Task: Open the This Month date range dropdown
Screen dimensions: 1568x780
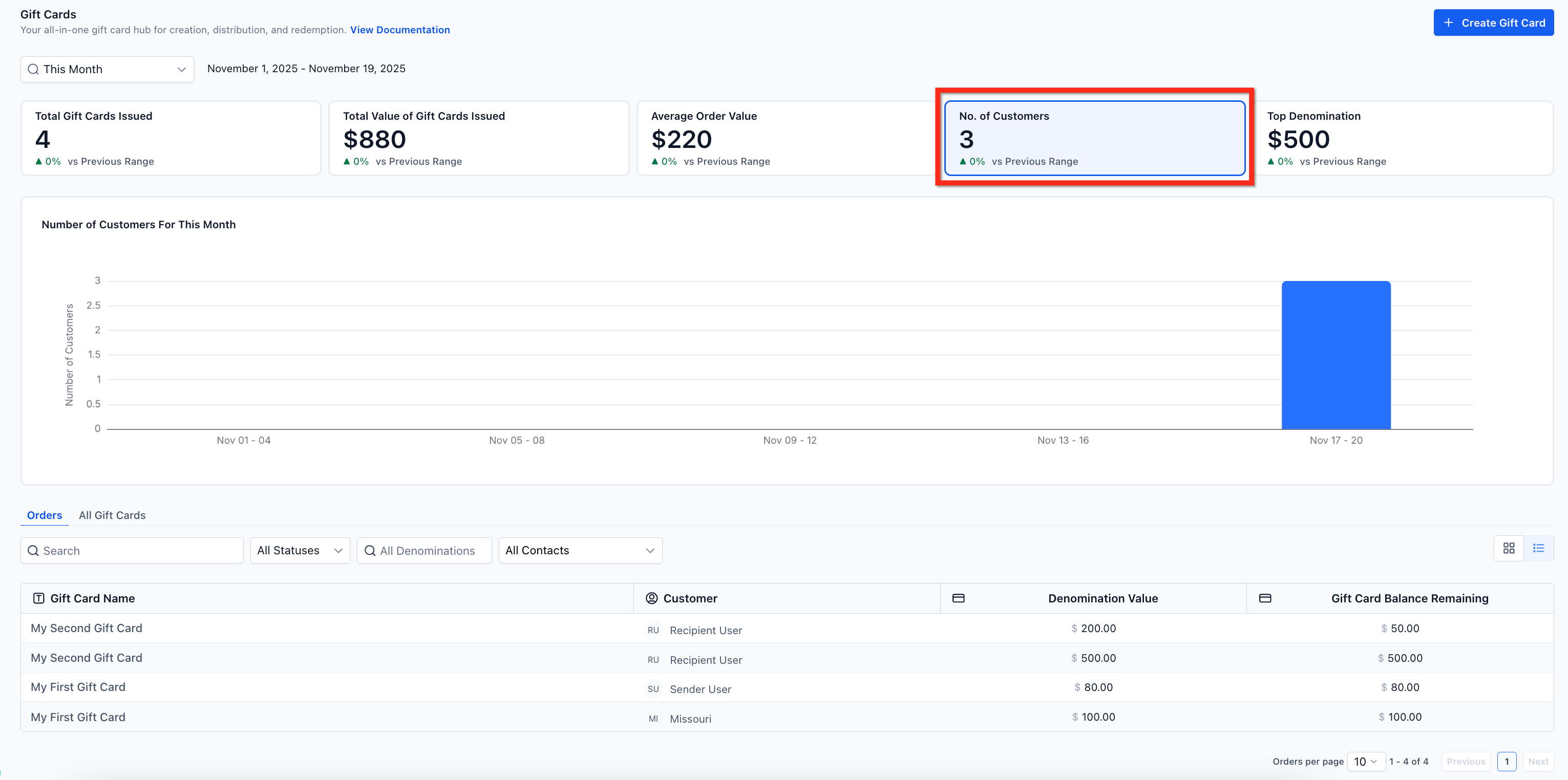Action: point(107,70)
